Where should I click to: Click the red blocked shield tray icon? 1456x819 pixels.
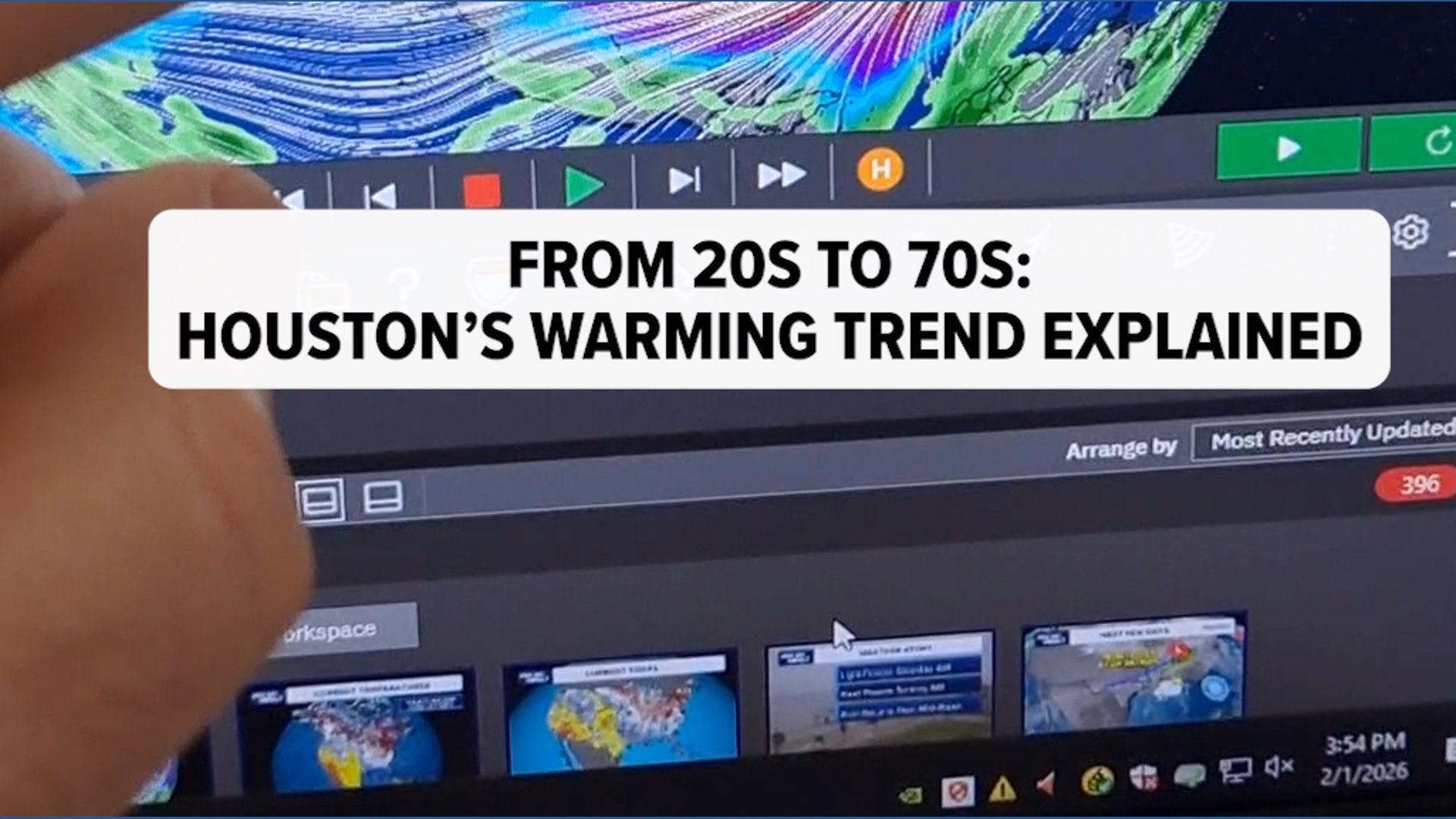pos(957,792)
